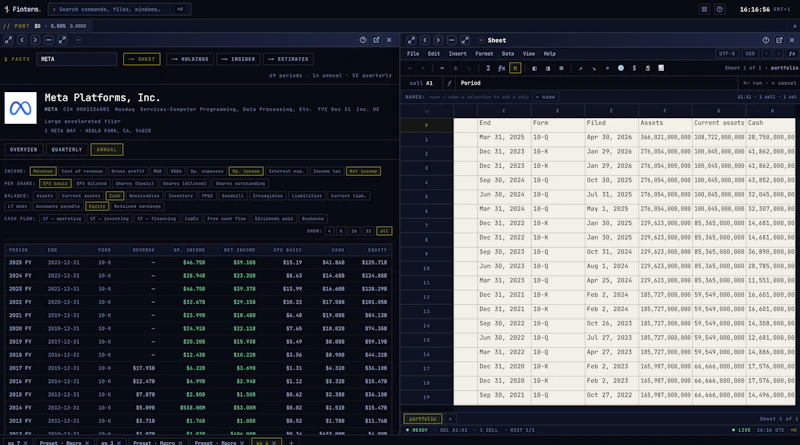Image resolution: width=800 pixels, height=445 pixels.
Task: Go forward in the Sheet panel history
Action: (438, 40)
